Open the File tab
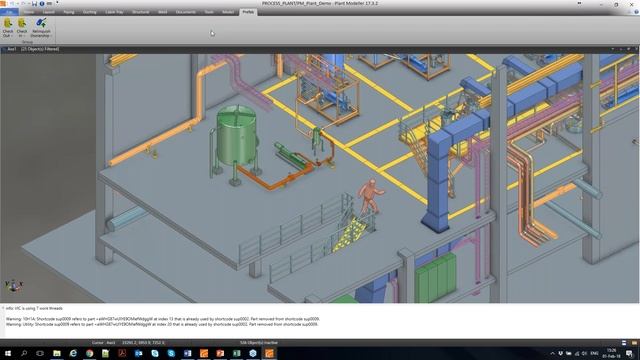Screen dimensions: 640x360 click(x=9, y=12)
